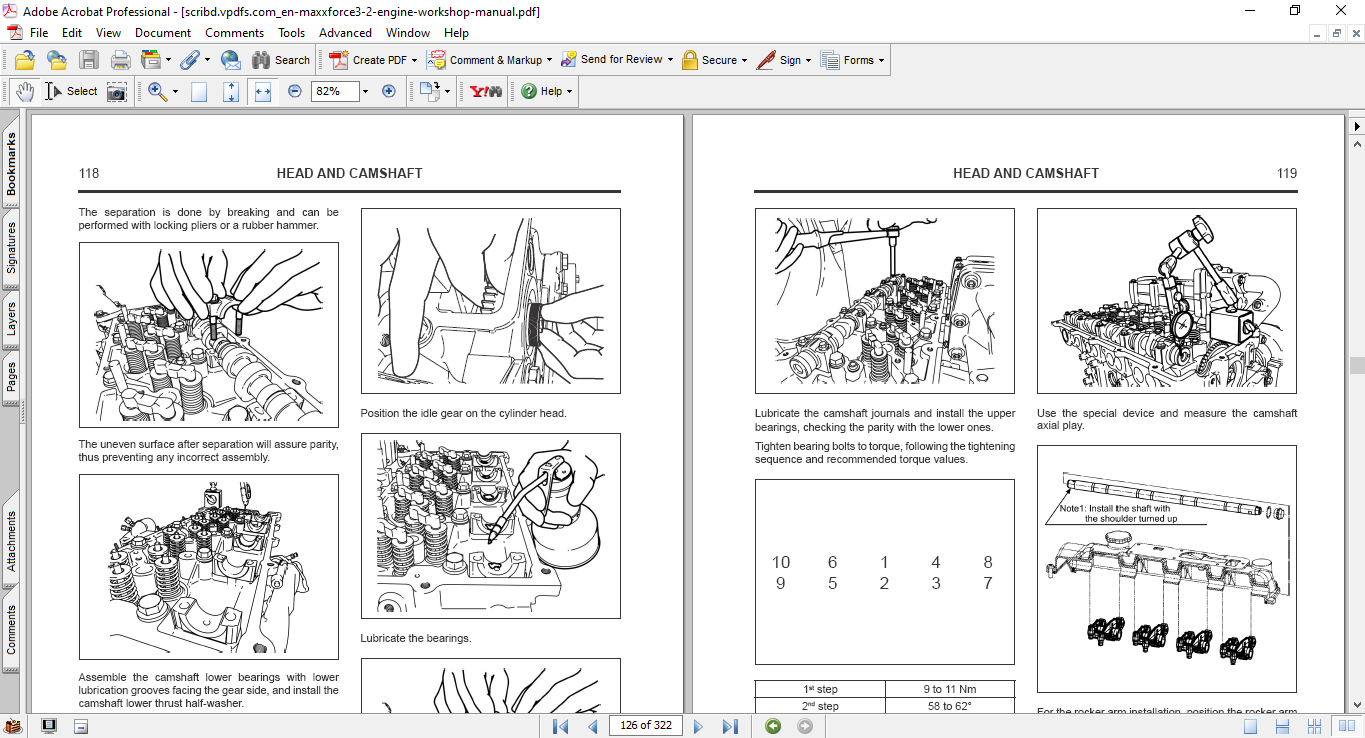1365x738 pixels.
Task: Click the vertical scrollbar thumb
Action: (1356, 365)
